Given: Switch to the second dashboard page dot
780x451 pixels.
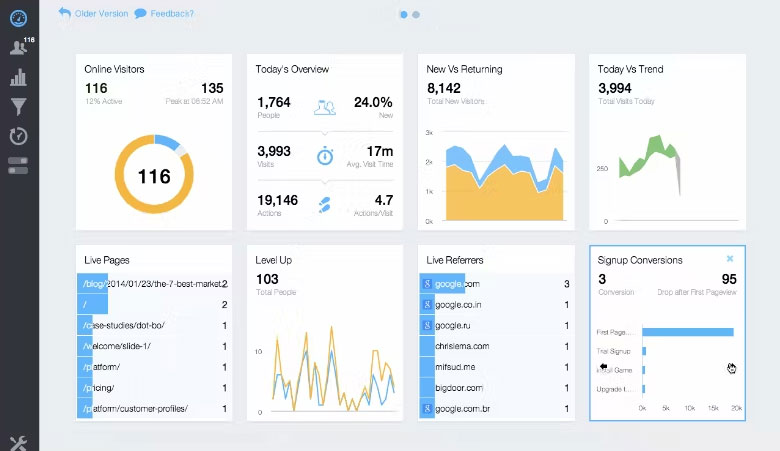Looking at the screenshot, I should (416, 15).
